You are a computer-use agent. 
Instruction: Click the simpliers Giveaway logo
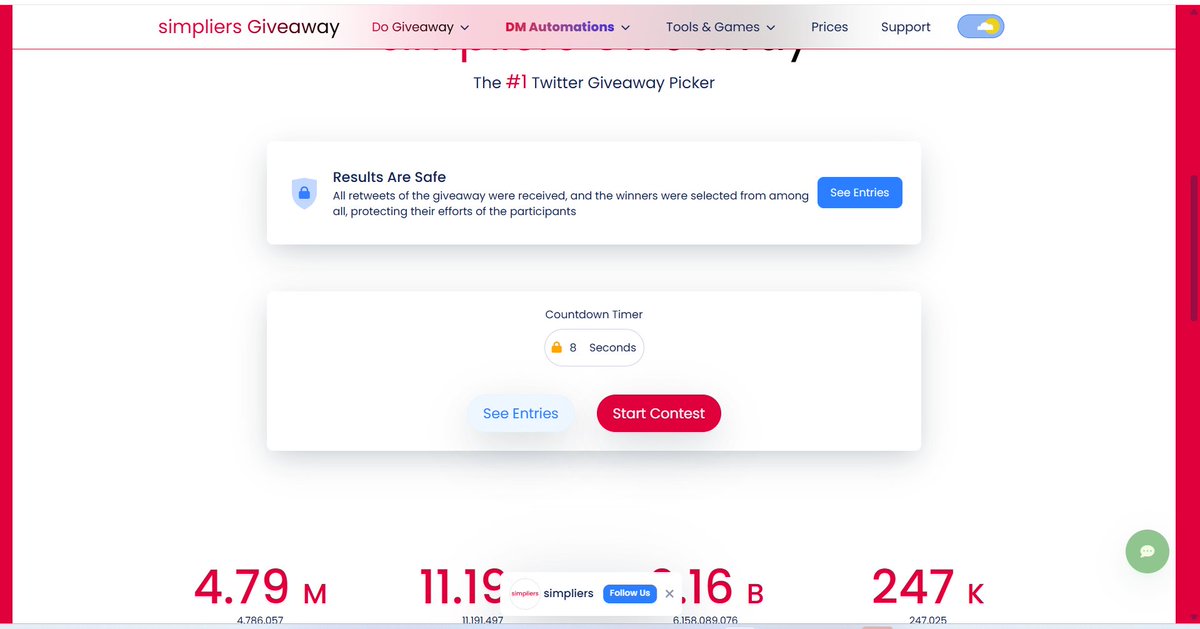pos(249,27)
